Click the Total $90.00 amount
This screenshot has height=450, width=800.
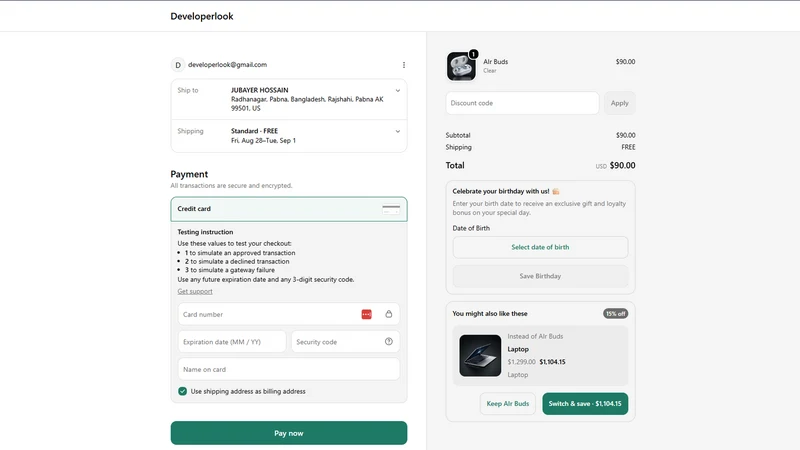[622, 165]
